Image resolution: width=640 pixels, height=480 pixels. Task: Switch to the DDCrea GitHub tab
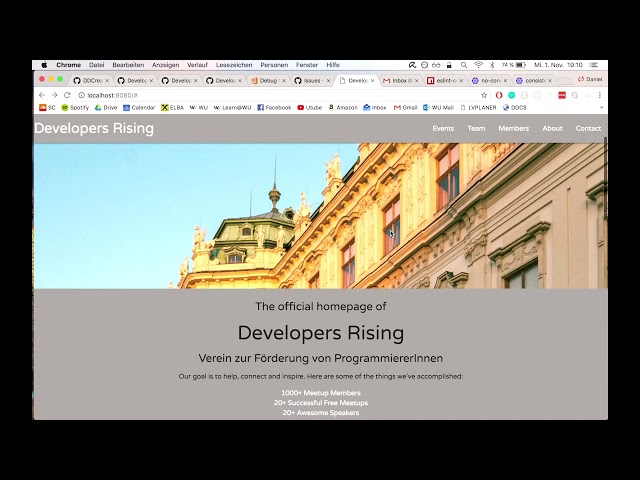89,81
